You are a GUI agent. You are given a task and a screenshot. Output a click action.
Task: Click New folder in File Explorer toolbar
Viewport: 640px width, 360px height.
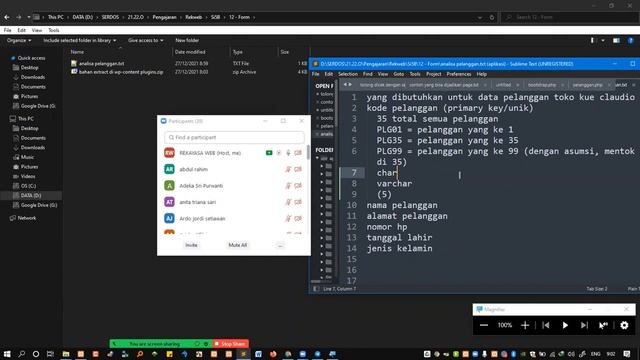click(x=187, y=40)
